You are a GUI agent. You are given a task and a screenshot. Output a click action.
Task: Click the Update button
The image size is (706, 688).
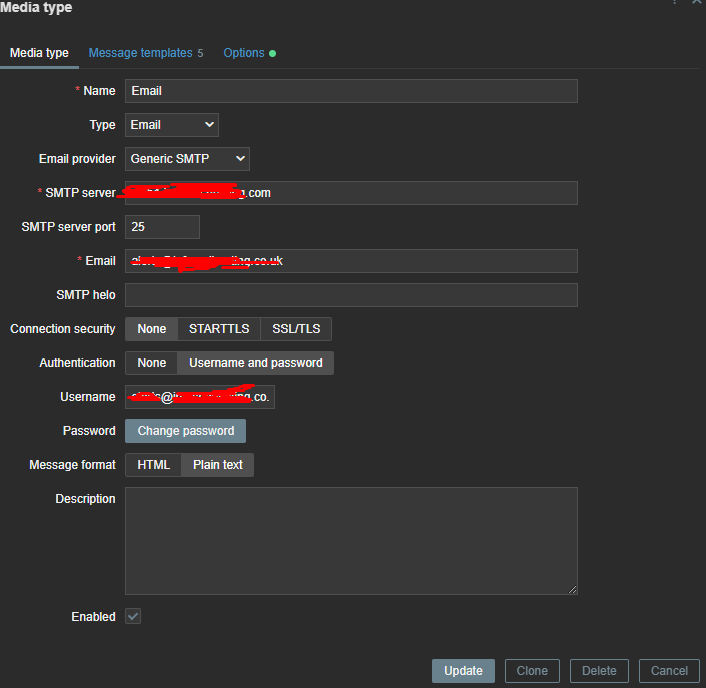[463, 671]
